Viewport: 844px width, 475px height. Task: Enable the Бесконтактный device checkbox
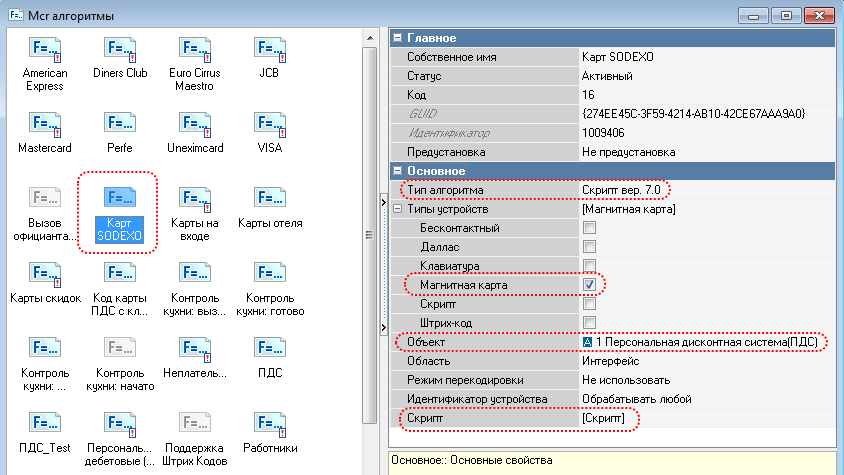[x=590, y=229]
